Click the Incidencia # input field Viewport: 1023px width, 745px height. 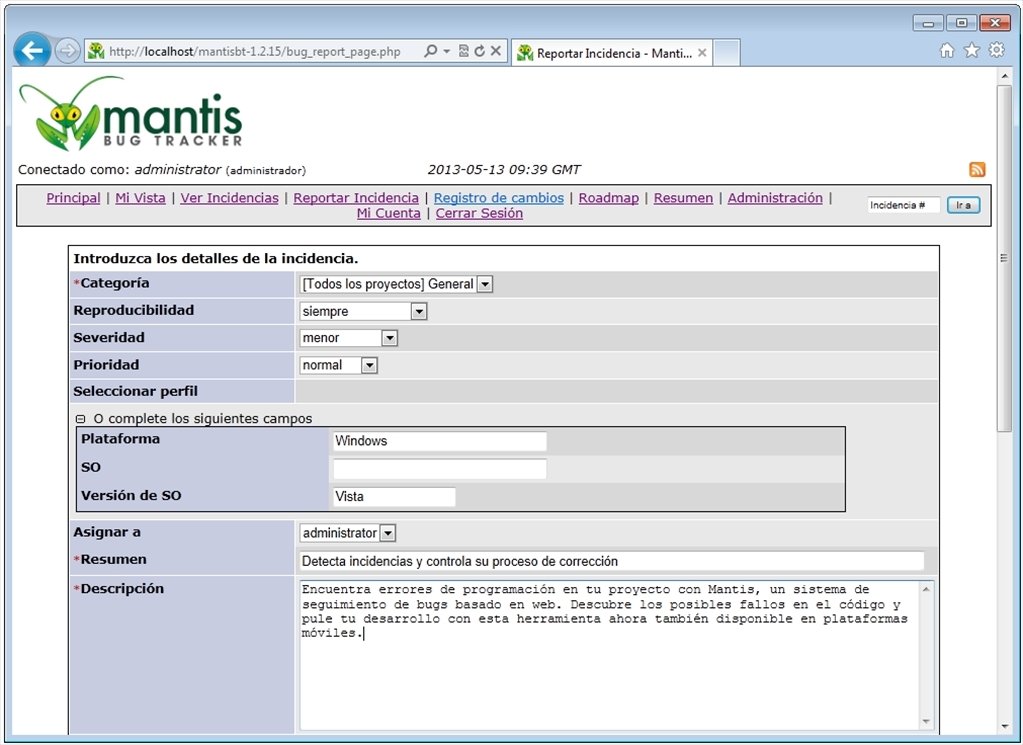coord(904,205)
